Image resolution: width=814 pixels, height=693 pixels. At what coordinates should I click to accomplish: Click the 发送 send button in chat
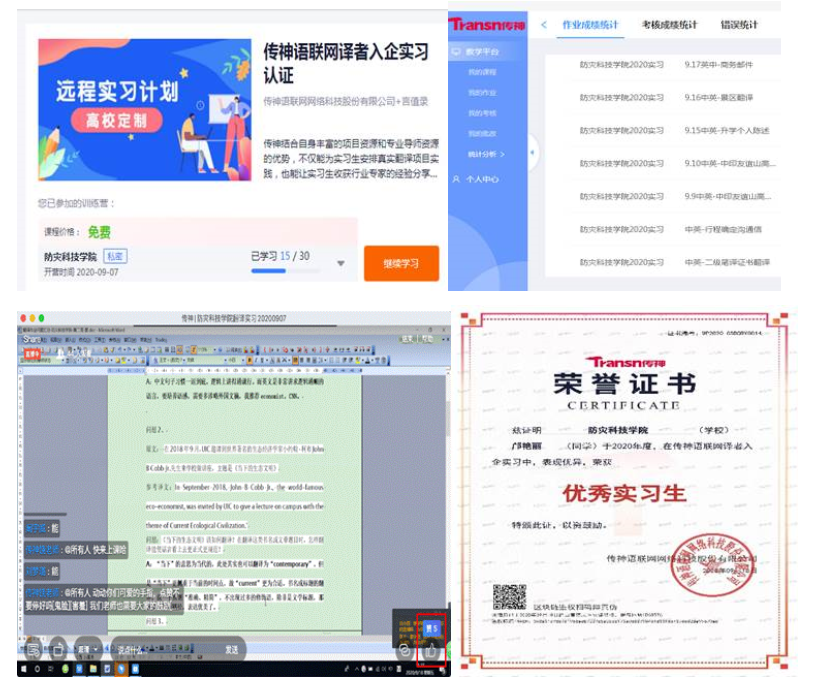coord(231,650)
